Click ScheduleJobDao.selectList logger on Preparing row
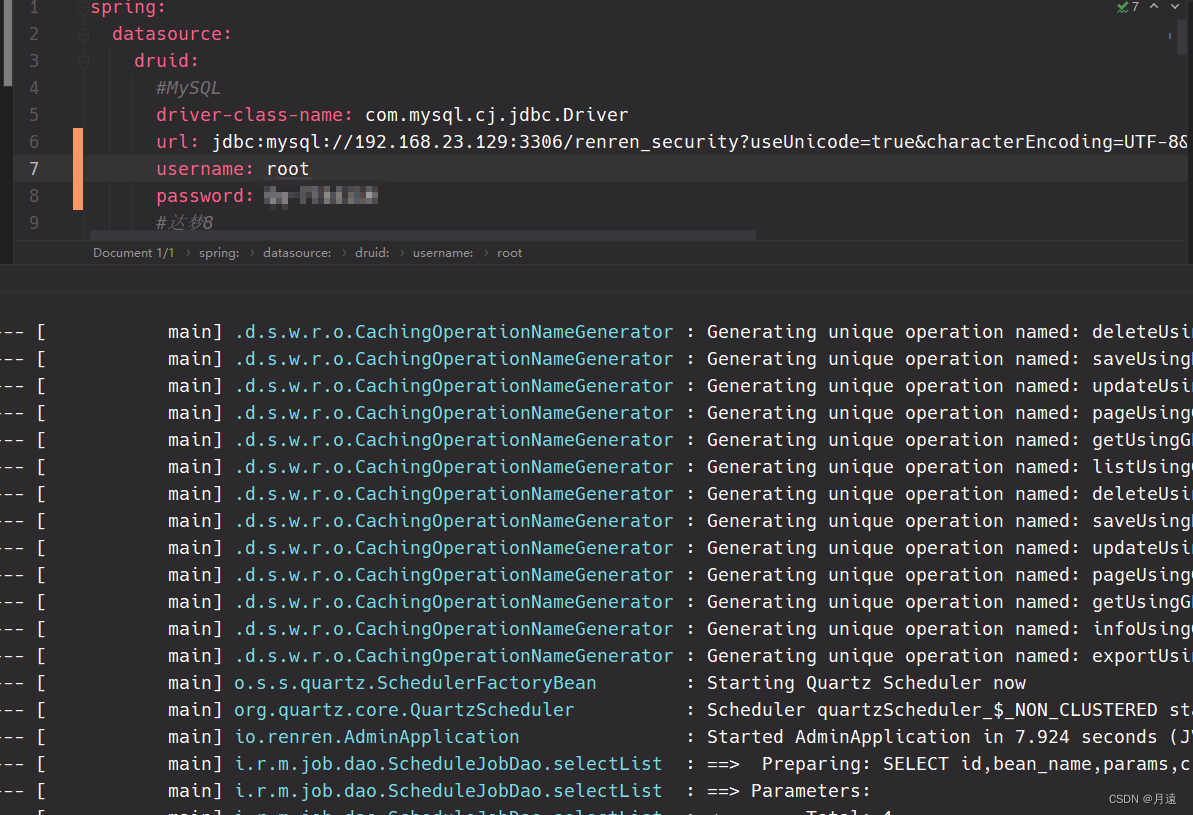The image size is (1193, 815). coord(448,764)
